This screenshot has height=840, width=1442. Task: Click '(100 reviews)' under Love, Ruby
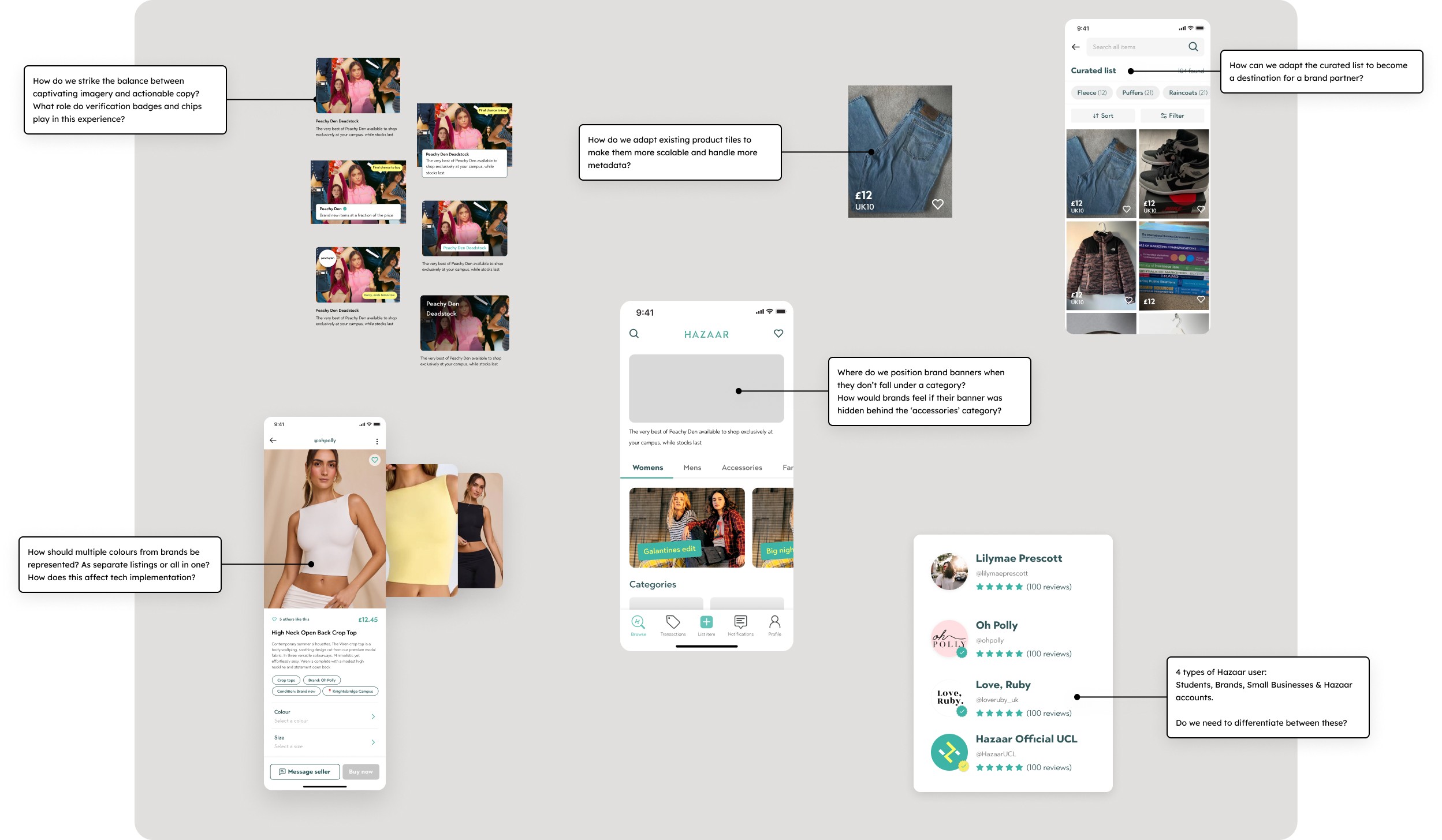[1049, 713]
